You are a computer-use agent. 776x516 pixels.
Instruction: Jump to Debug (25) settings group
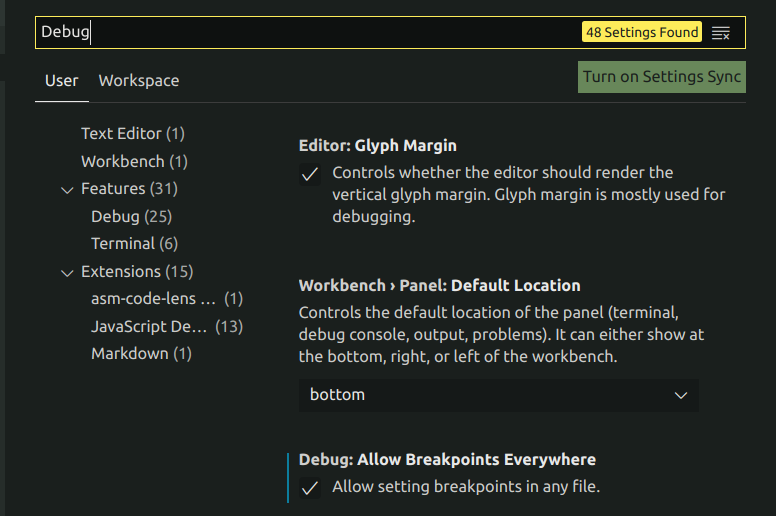pyautogui.click(x=131, y=216)
